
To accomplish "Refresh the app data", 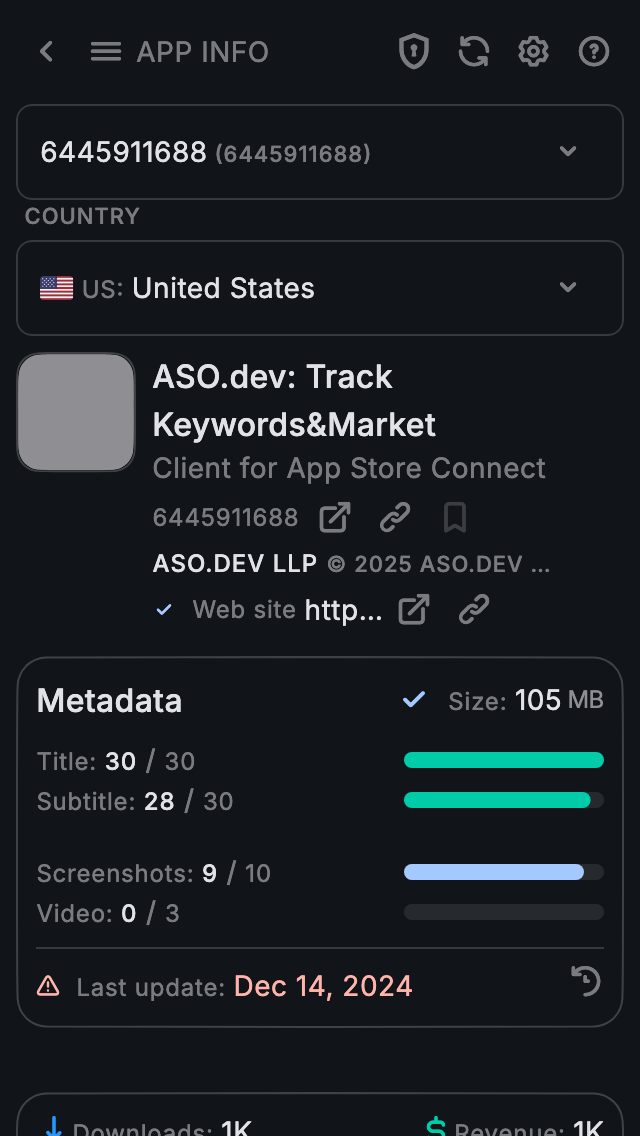I will point(473,52).
